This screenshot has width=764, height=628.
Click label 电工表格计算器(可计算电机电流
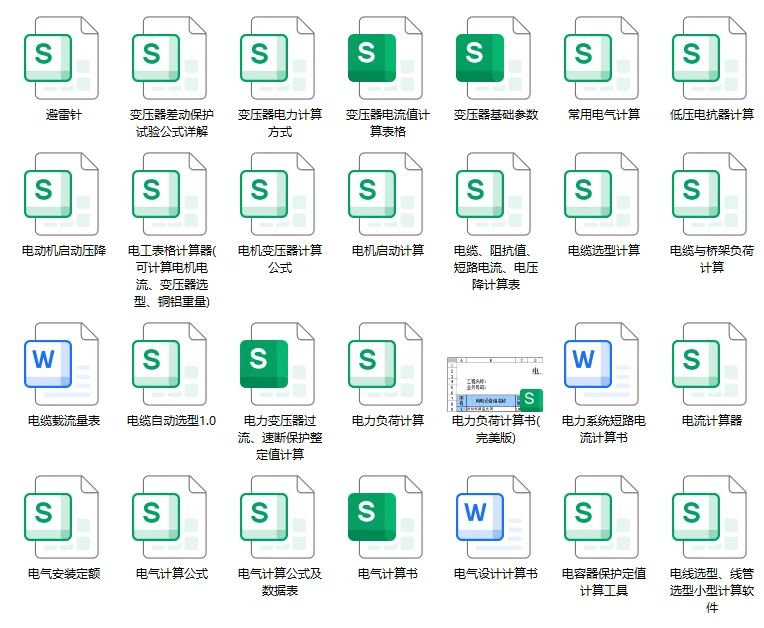172,276
